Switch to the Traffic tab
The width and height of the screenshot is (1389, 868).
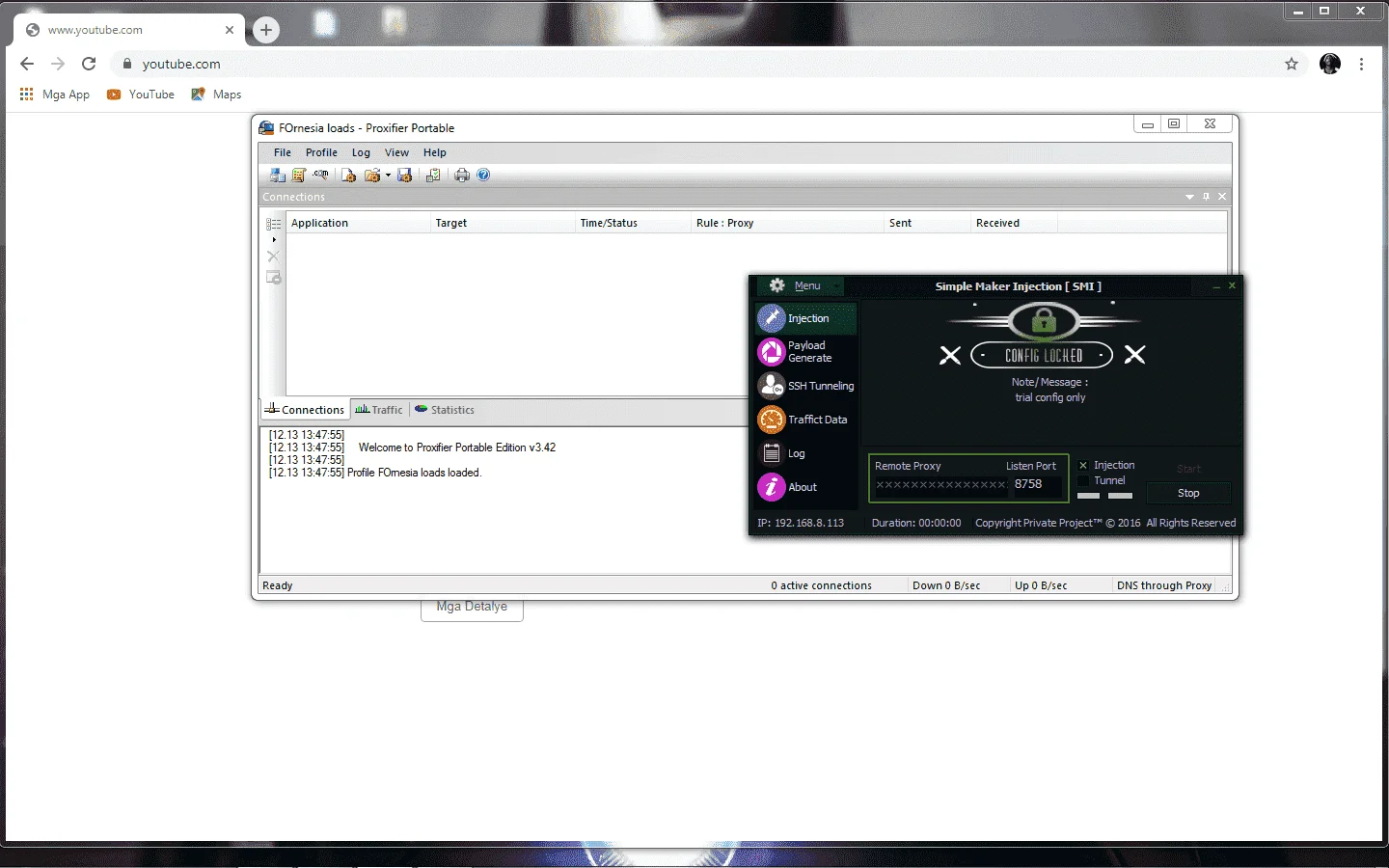tap(379, 410)
